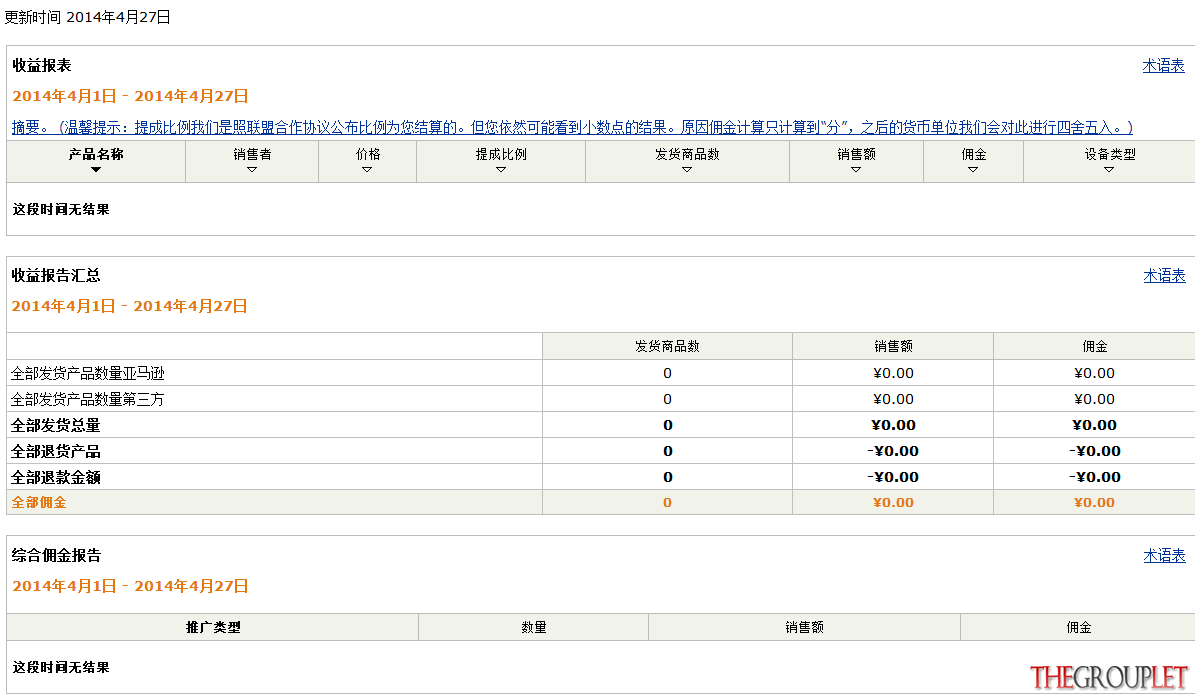1195x696 pixels.
Task: Click the 推广类型 column header
Action: pos(213,627)
